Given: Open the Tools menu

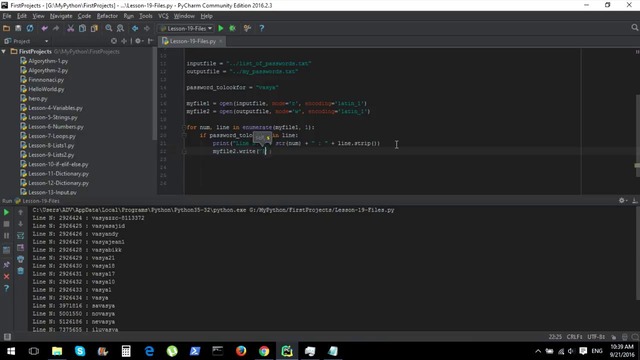Looking at the screenshot, I should (x=146, y=16).
